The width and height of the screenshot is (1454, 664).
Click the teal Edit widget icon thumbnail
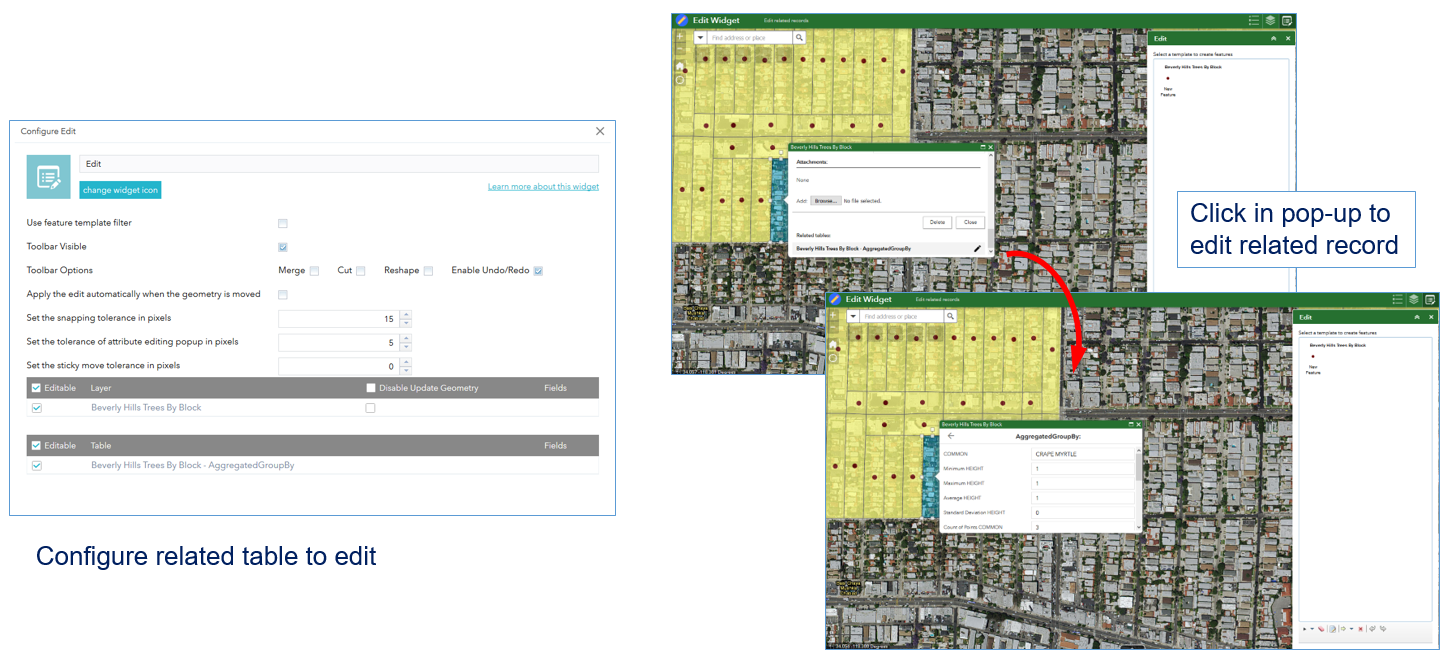(x=48, y=176)
